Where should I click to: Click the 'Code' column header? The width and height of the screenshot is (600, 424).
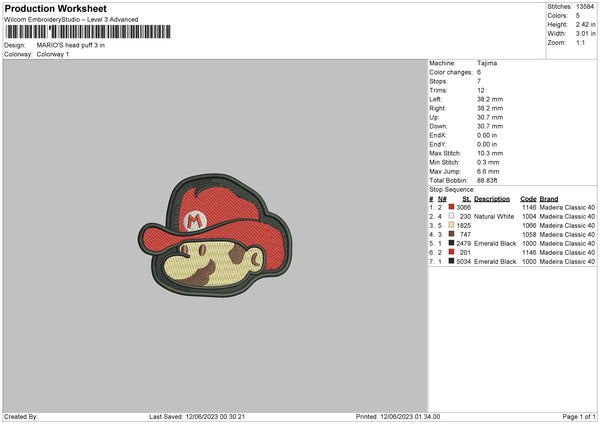point(528,199)
